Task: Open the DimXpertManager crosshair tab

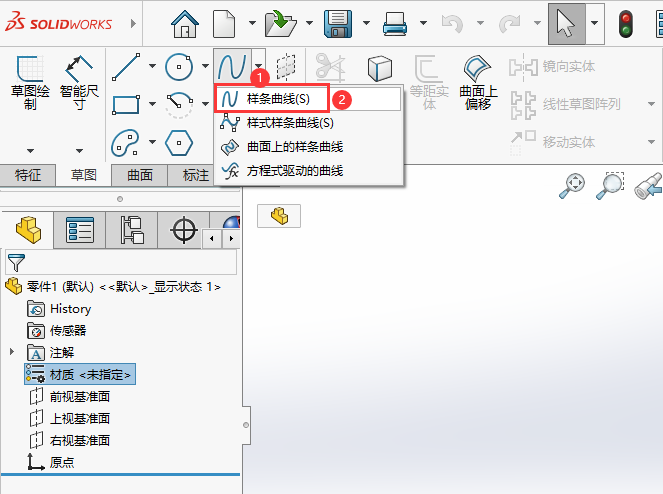Action: tap(184, 230)
